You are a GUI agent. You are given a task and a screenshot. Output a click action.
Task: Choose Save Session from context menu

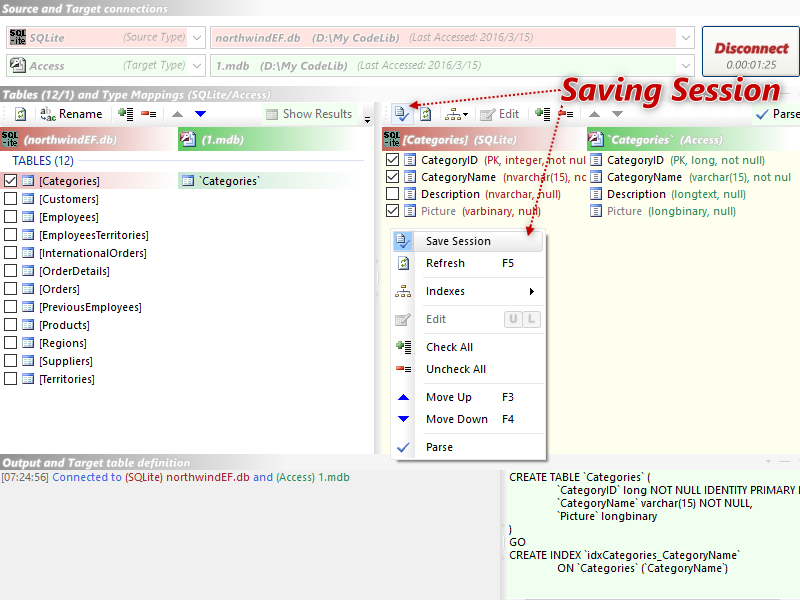click(468, 241)
